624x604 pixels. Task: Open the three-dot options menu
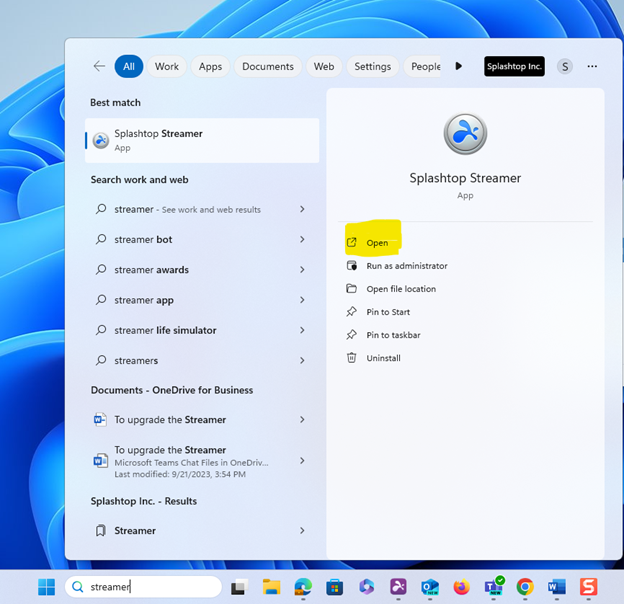point(592,66)
